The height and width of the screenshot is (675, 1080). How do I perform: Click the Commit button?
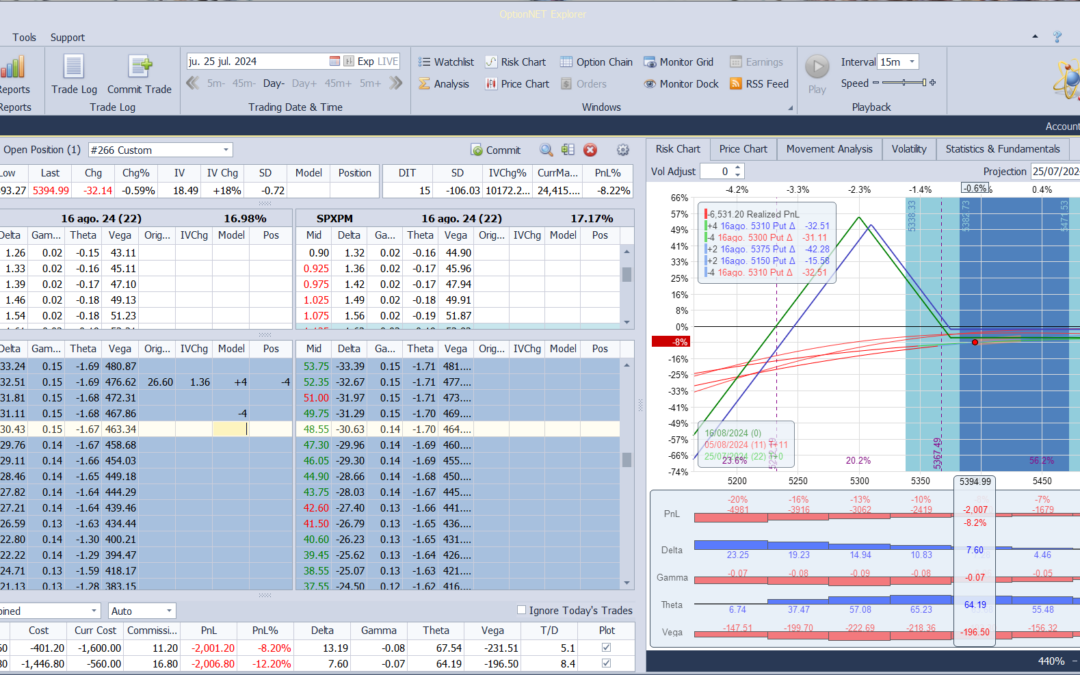click(496, 149)
